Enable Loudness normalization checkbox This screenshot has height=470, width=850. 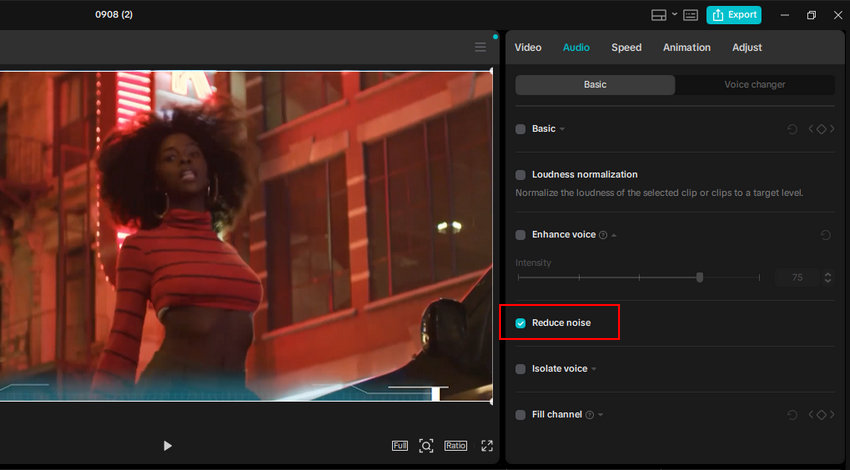520,175
